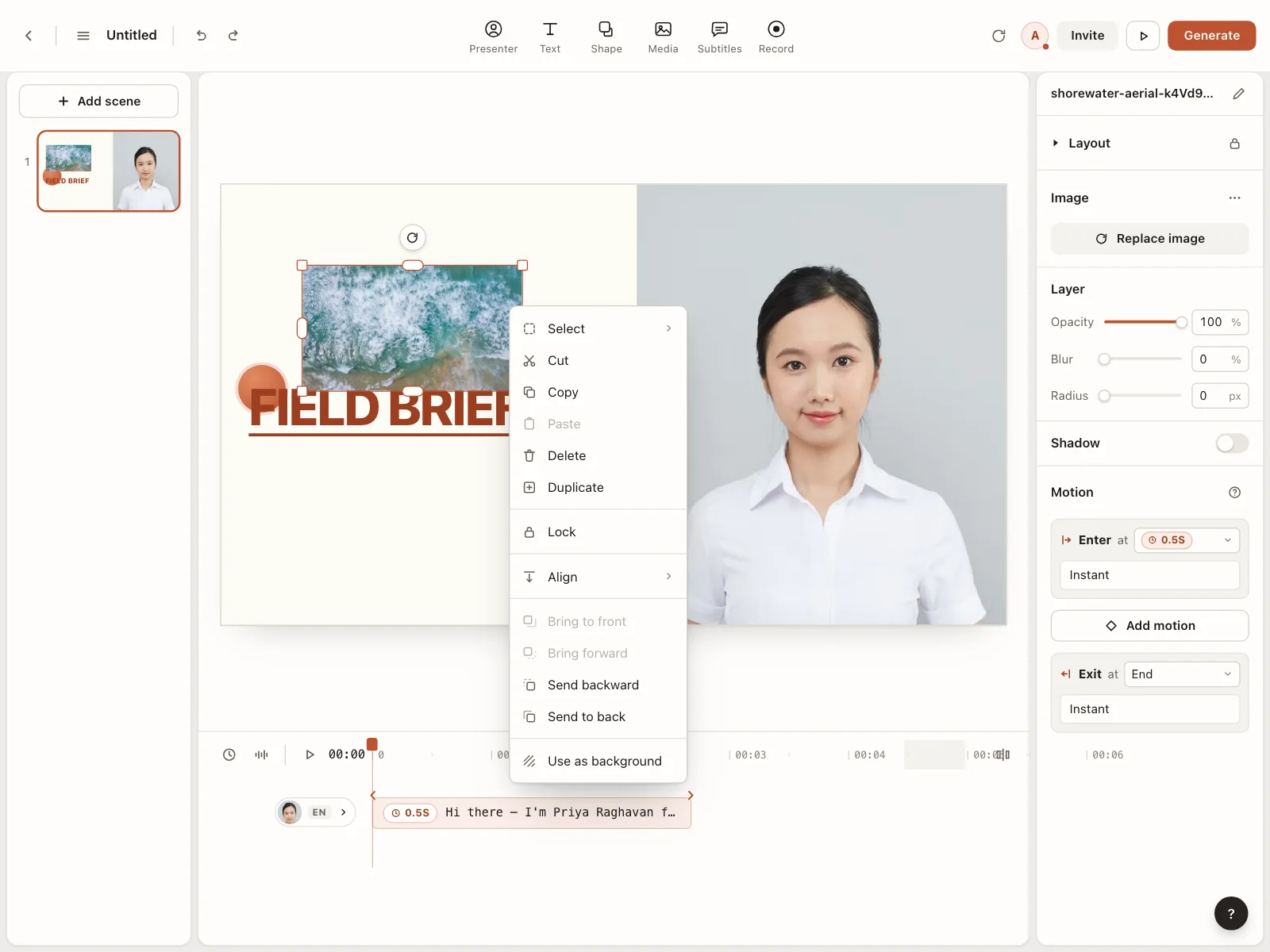Select the Text tool

pyautogui.click(x=550, y=36)
